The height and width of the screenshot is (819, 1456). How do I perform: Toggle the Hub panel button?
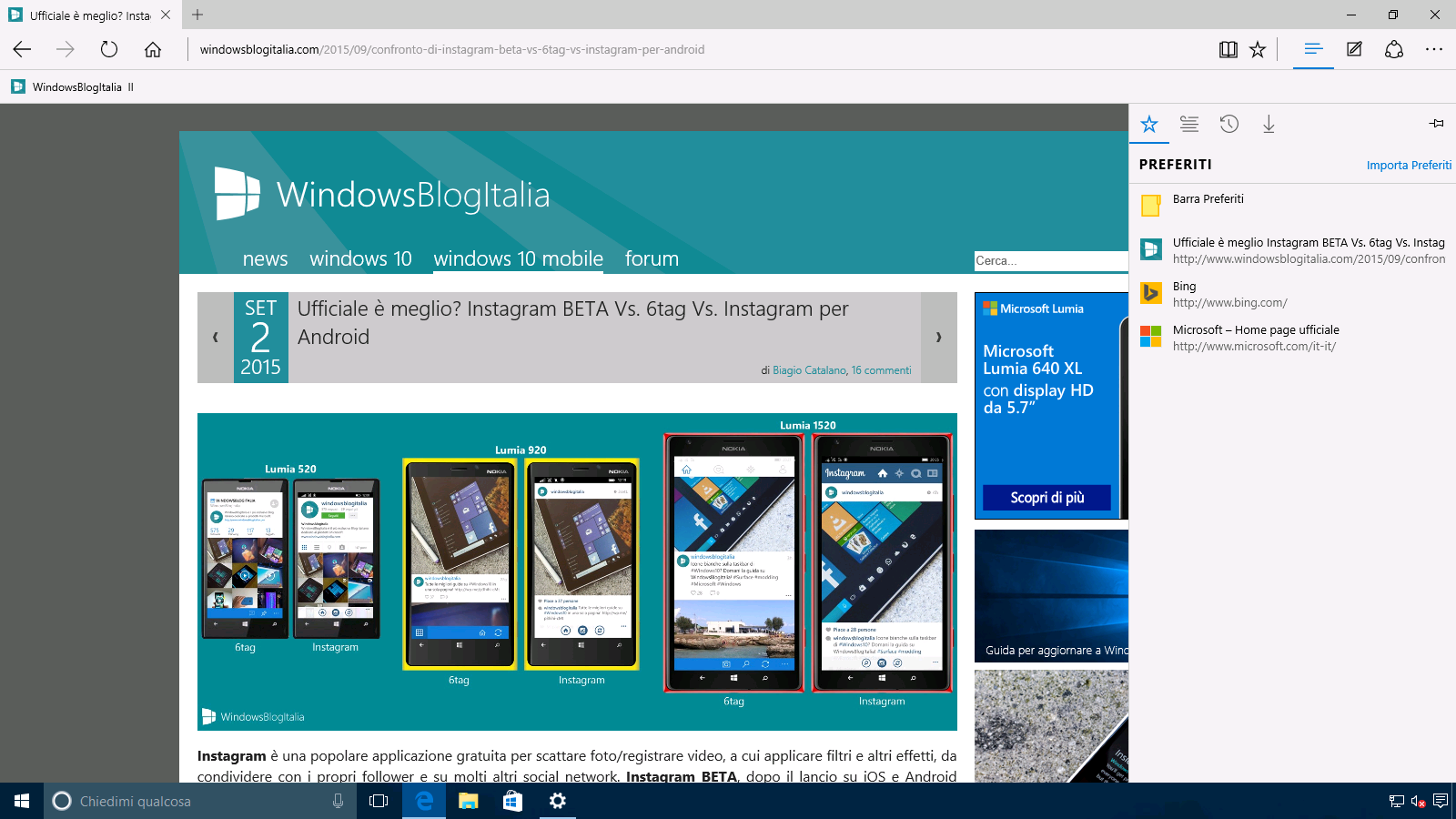click(x=1313, y=49)
